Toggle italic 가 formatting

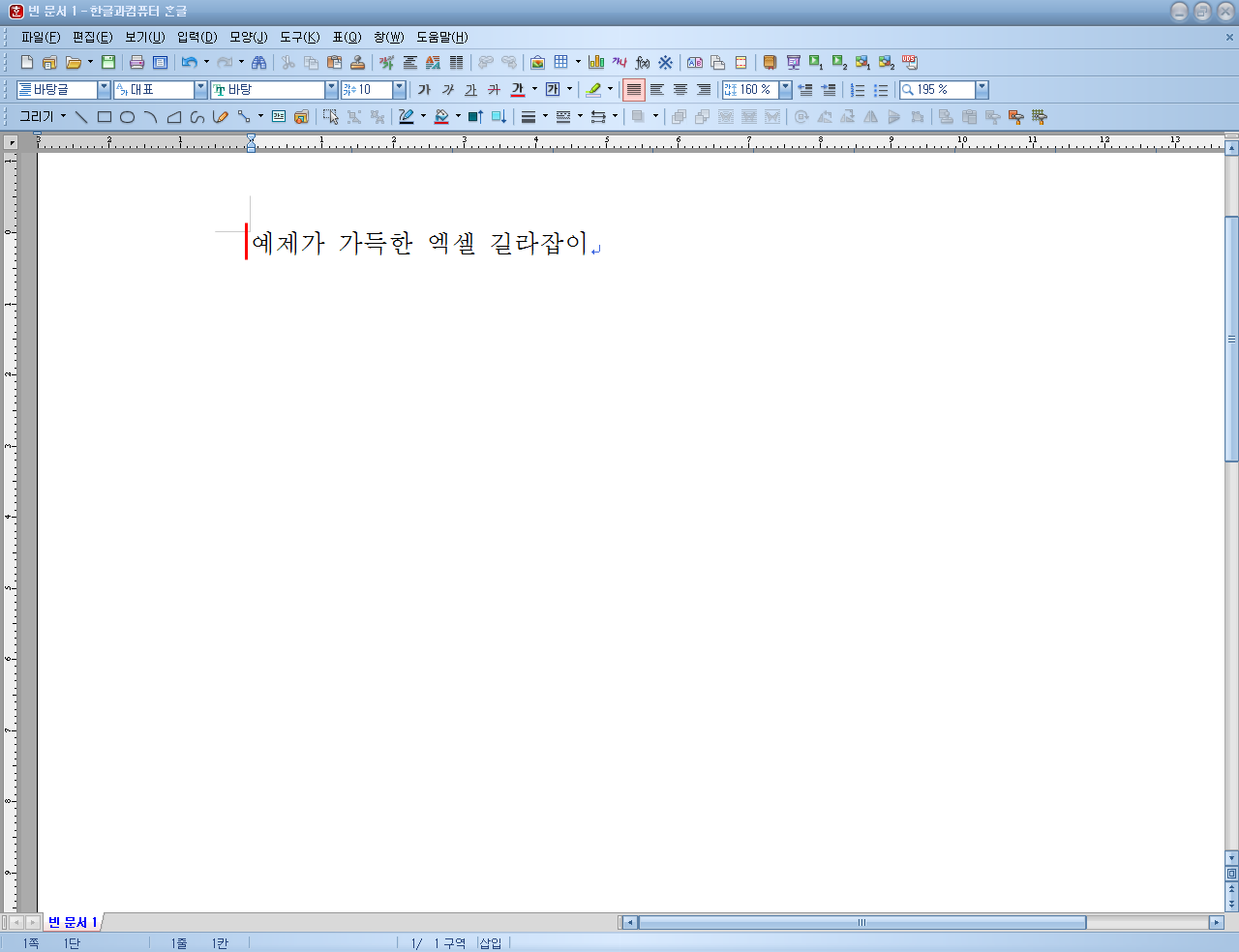[x=447, y=89]
